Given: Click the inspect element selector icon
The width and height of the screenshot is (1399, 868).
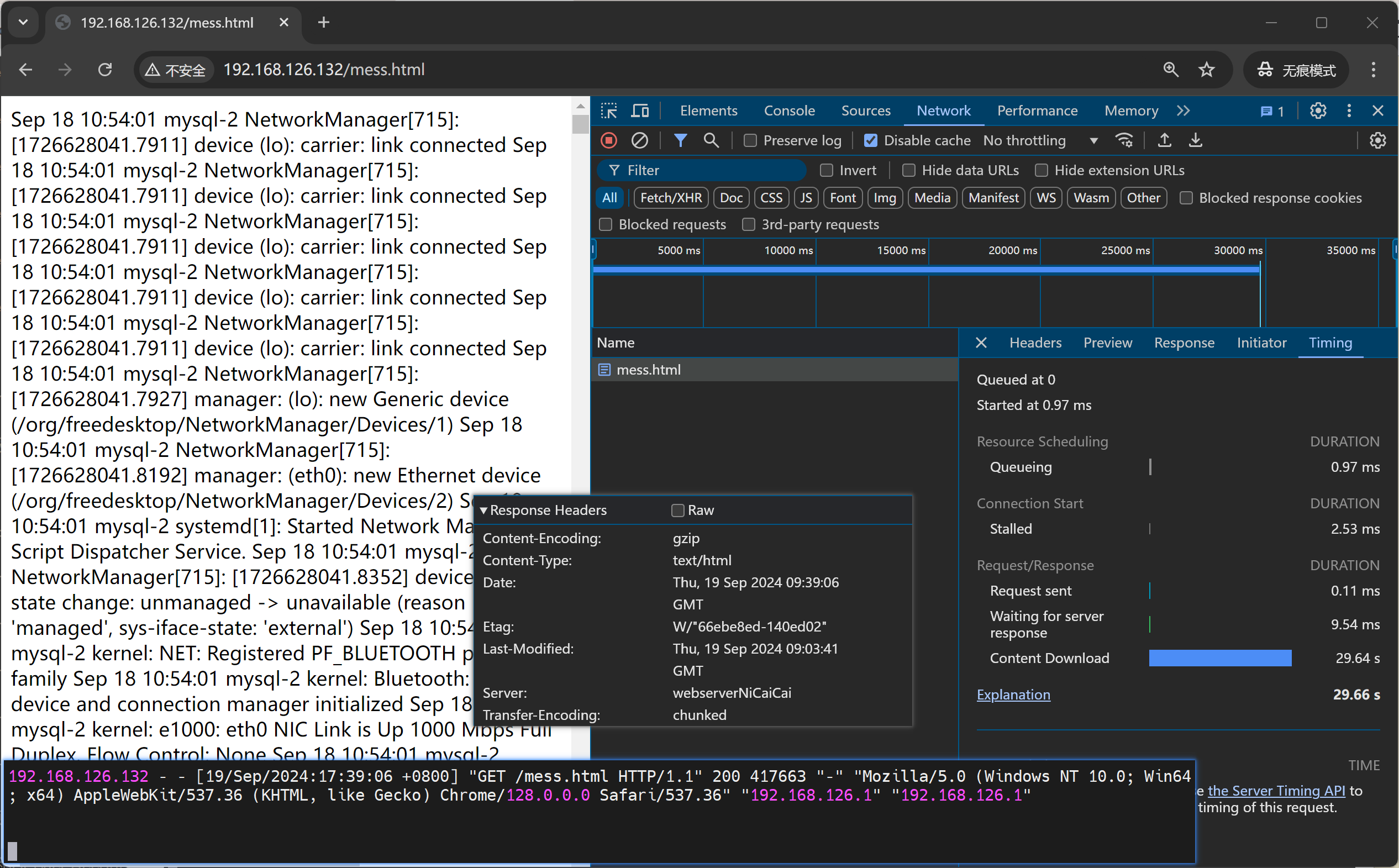Looking at the screenshot, I should click(608, 110).
